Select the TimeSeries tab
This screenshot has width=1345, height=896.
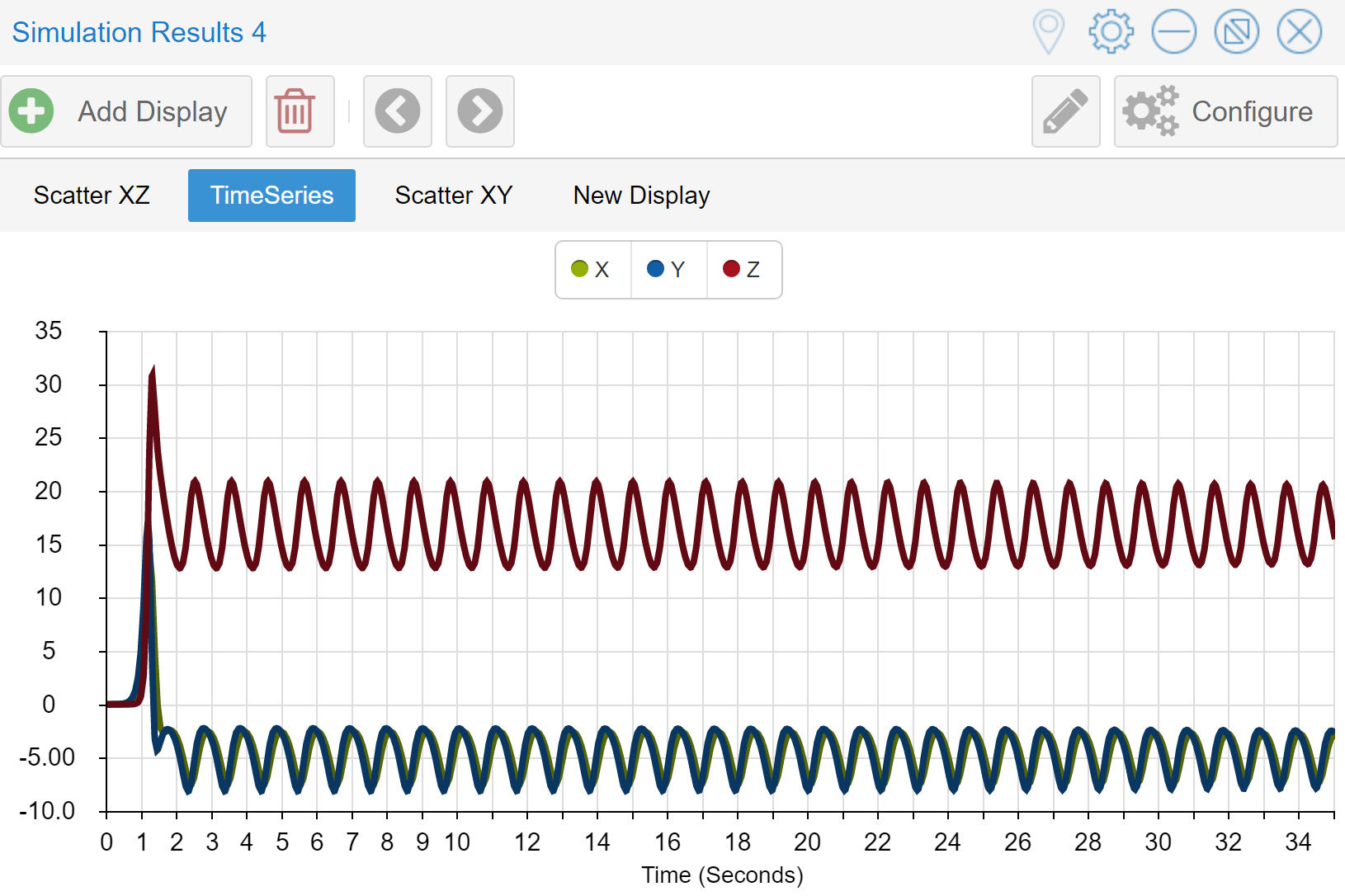point(271,196)
